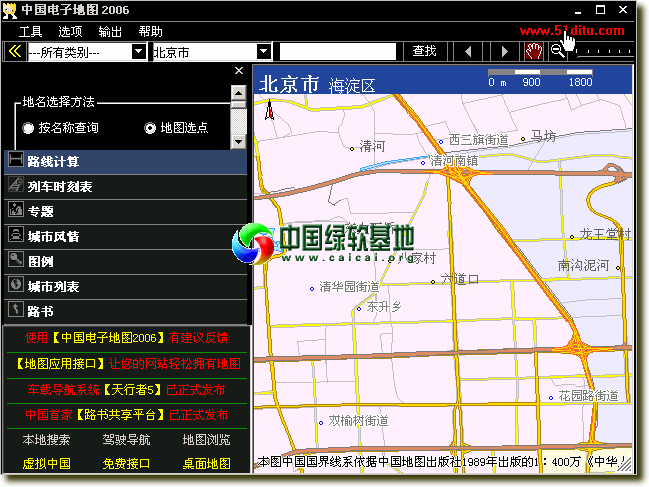This screenshot has width=649, height=487.
Task: Open the 输出 menu
Action: tap(110, 32)
